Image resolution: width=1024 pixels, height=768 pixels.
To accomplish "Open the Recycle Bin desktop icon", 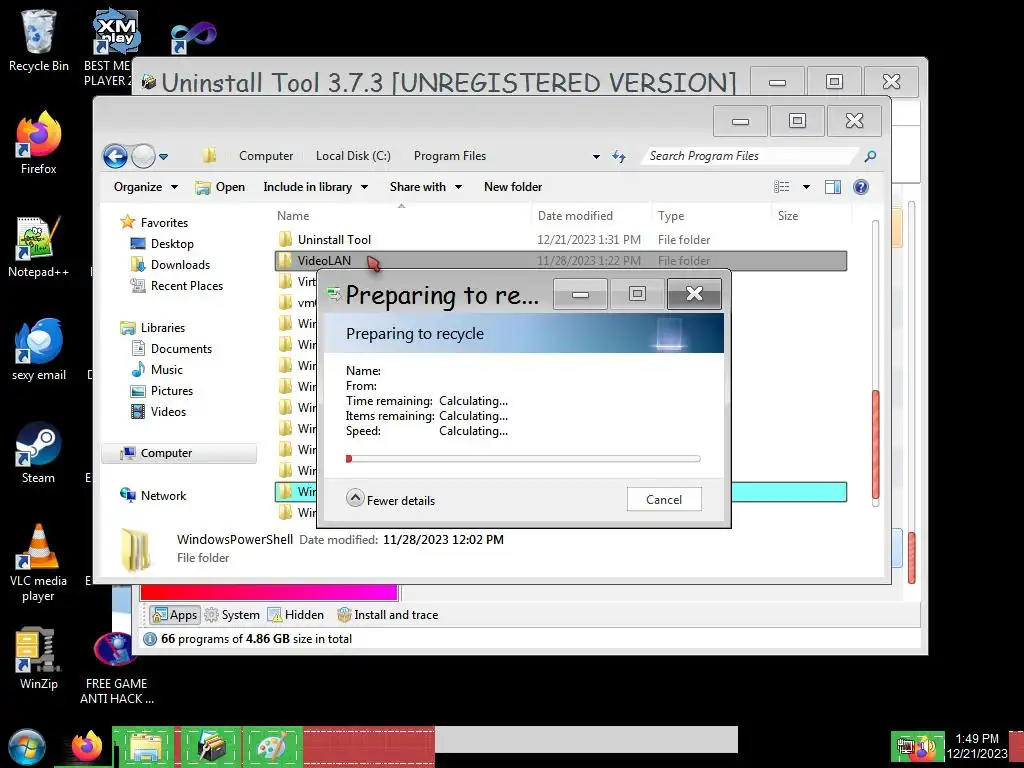I will pyautogui.click(x=39, y=39).
